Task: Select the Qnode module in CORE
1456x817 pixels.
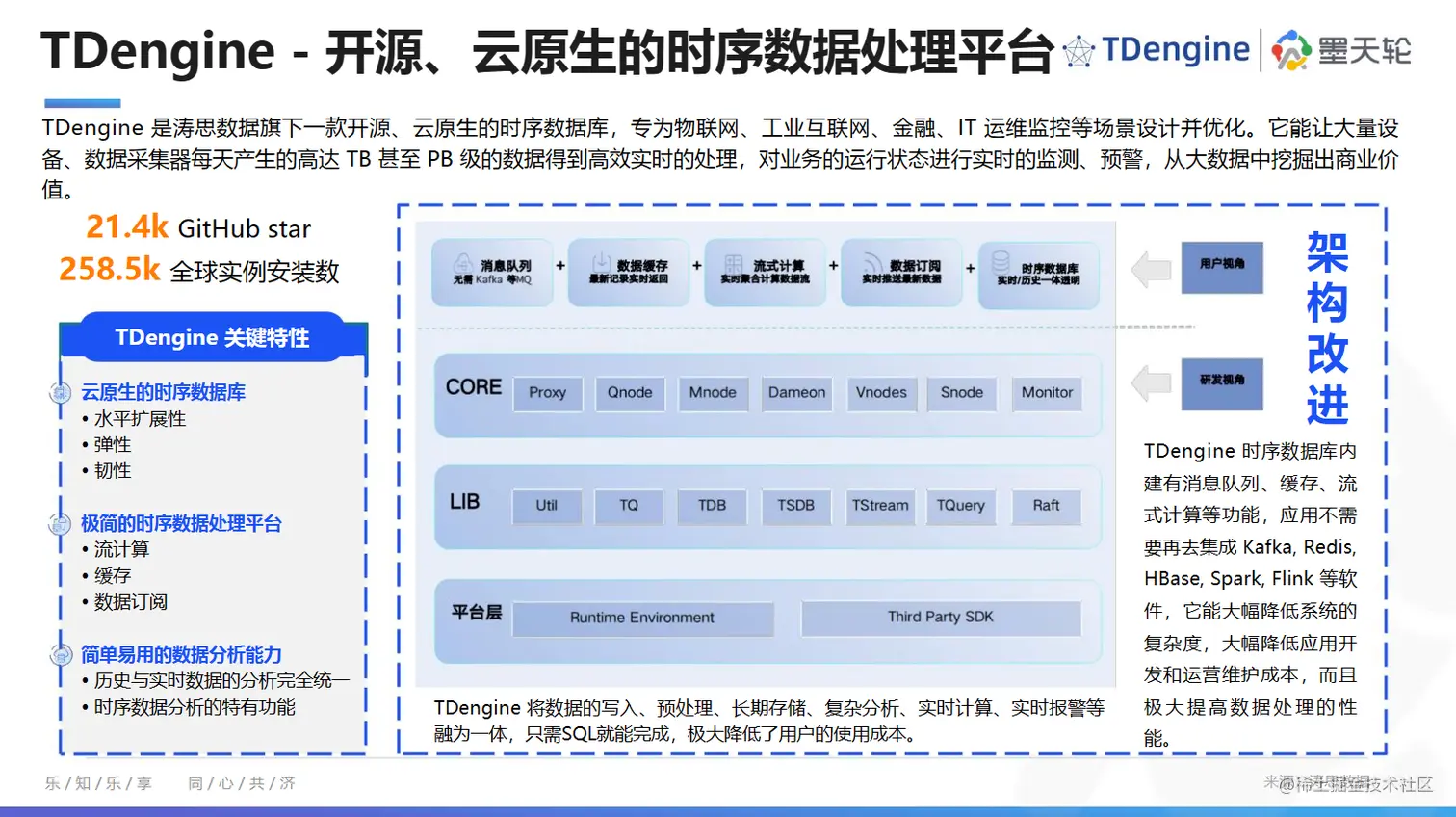Action: (630, 393)
